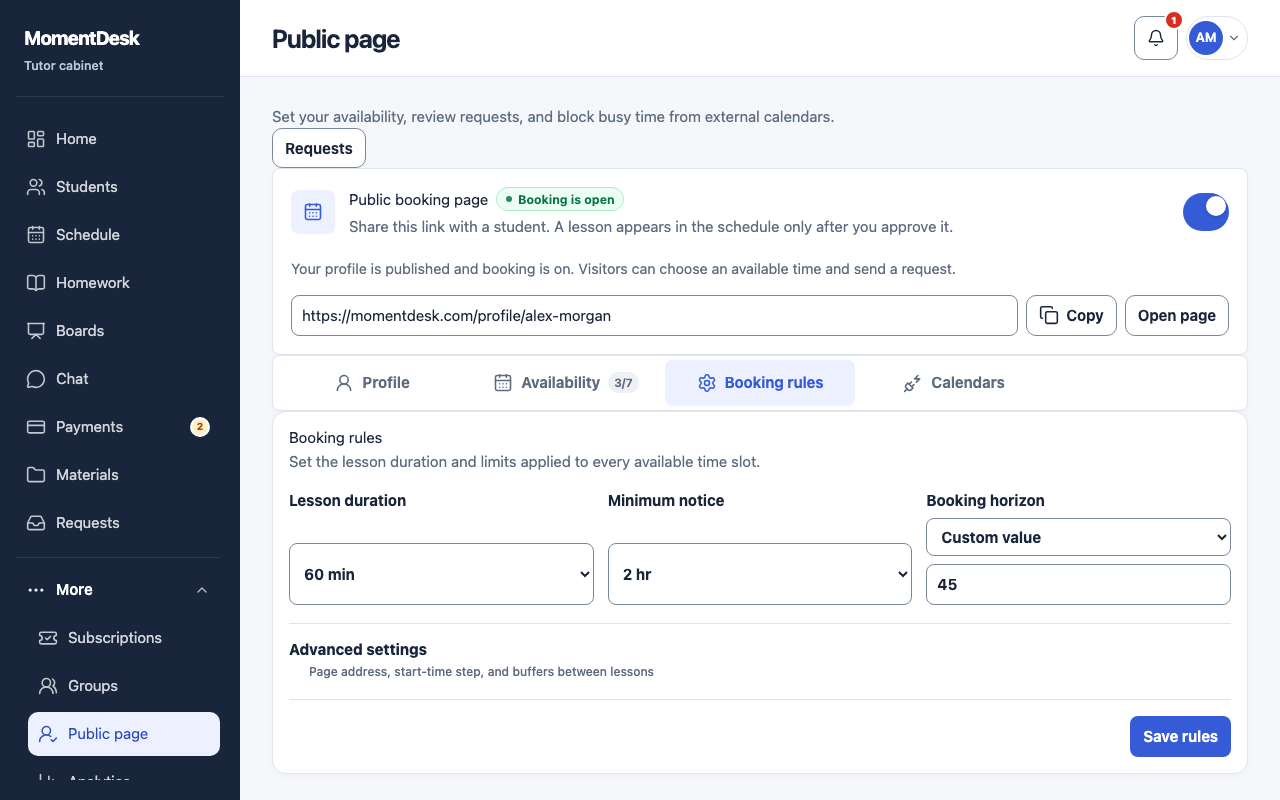The width and height of the screenshot is (1280, 800).
Task: Click the Open page button
Action: coord(1177,315)
